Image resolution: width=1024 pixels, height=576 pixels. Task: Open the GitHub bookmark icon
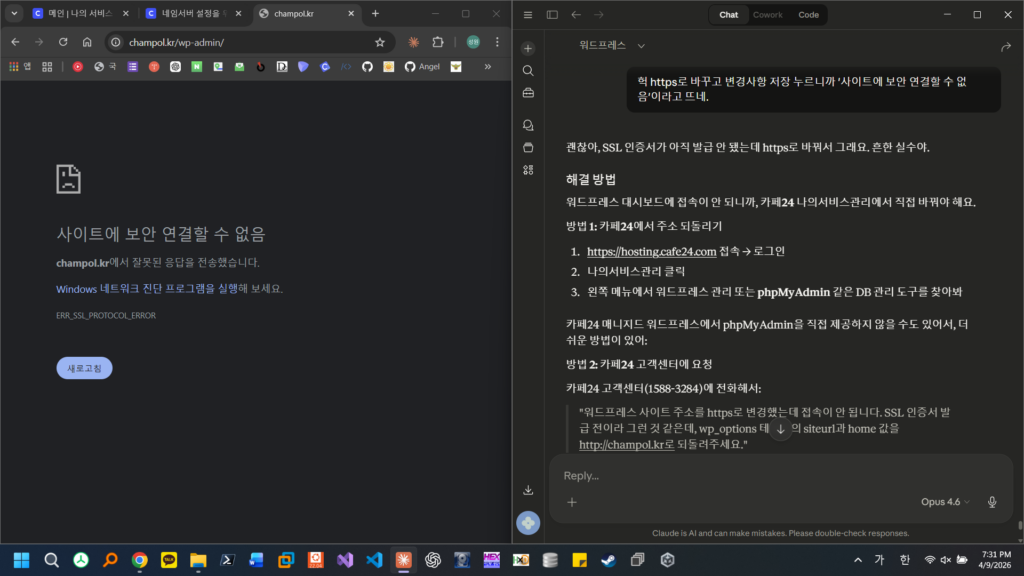[x=367, y=67]
